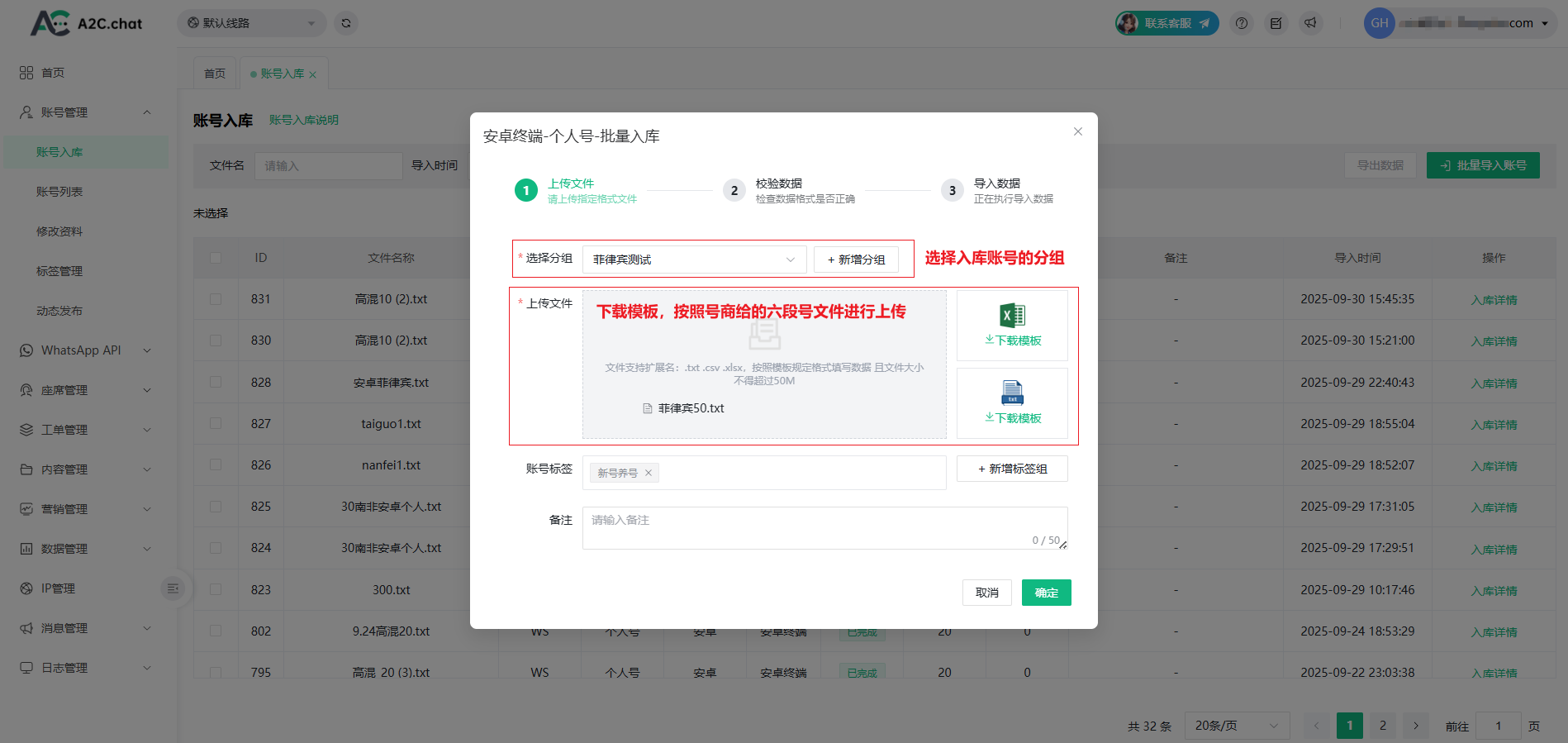Open the 选择分组 dropdown showing 菲律宾测试
This screenshot has height=743, width=1568.
point(693,260)
